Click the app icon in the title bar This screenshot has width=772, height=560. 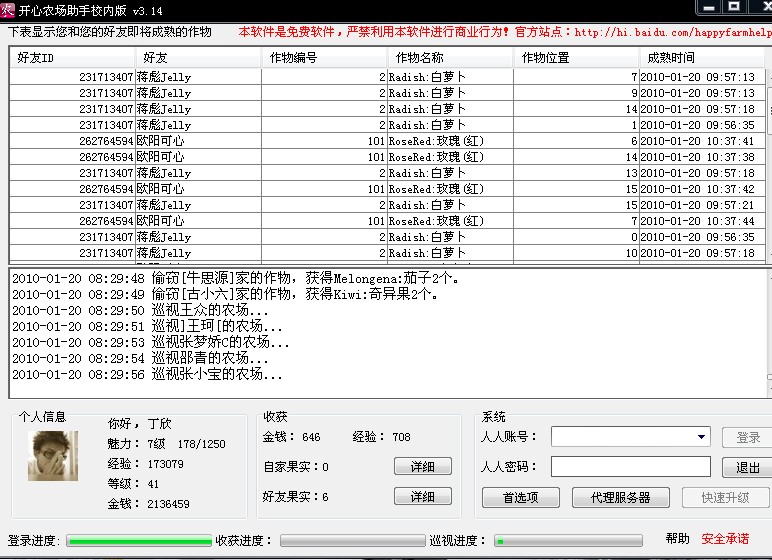[x=9, y=9]
